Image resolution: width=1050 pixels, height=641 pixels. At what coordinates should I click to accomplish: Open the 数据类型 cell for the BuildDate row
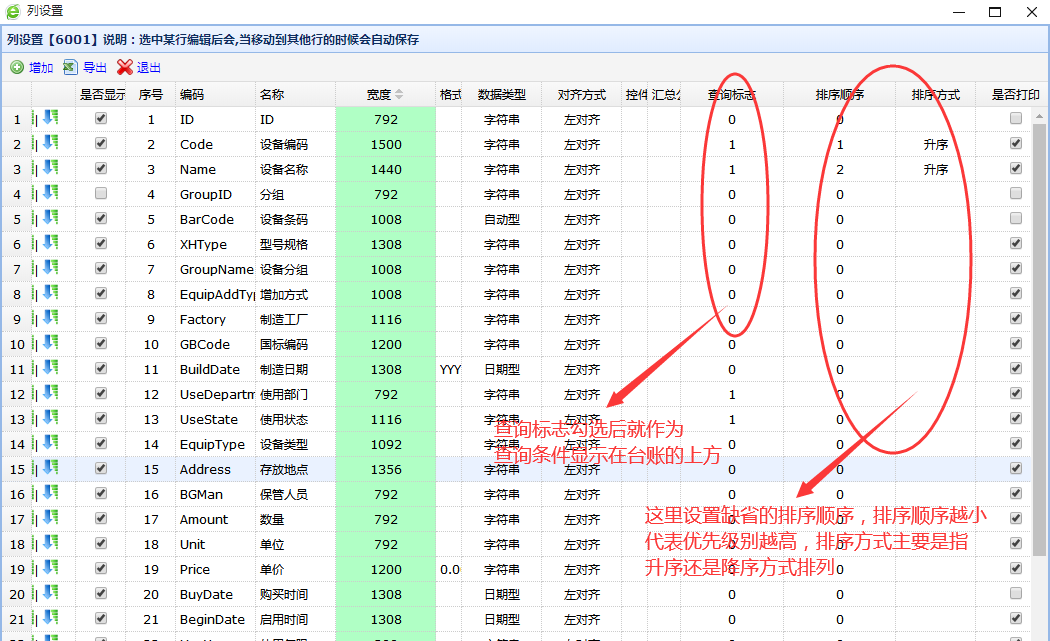[502, 369]
